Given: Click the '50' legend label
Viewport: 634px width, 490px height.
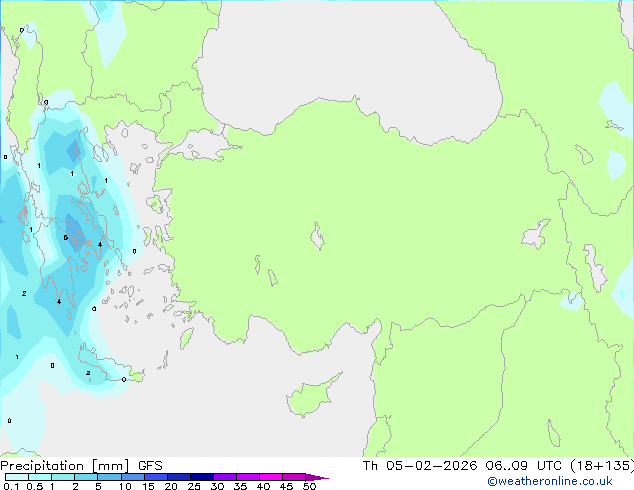Looking at the screenshot, I should (x=309, y=486).
